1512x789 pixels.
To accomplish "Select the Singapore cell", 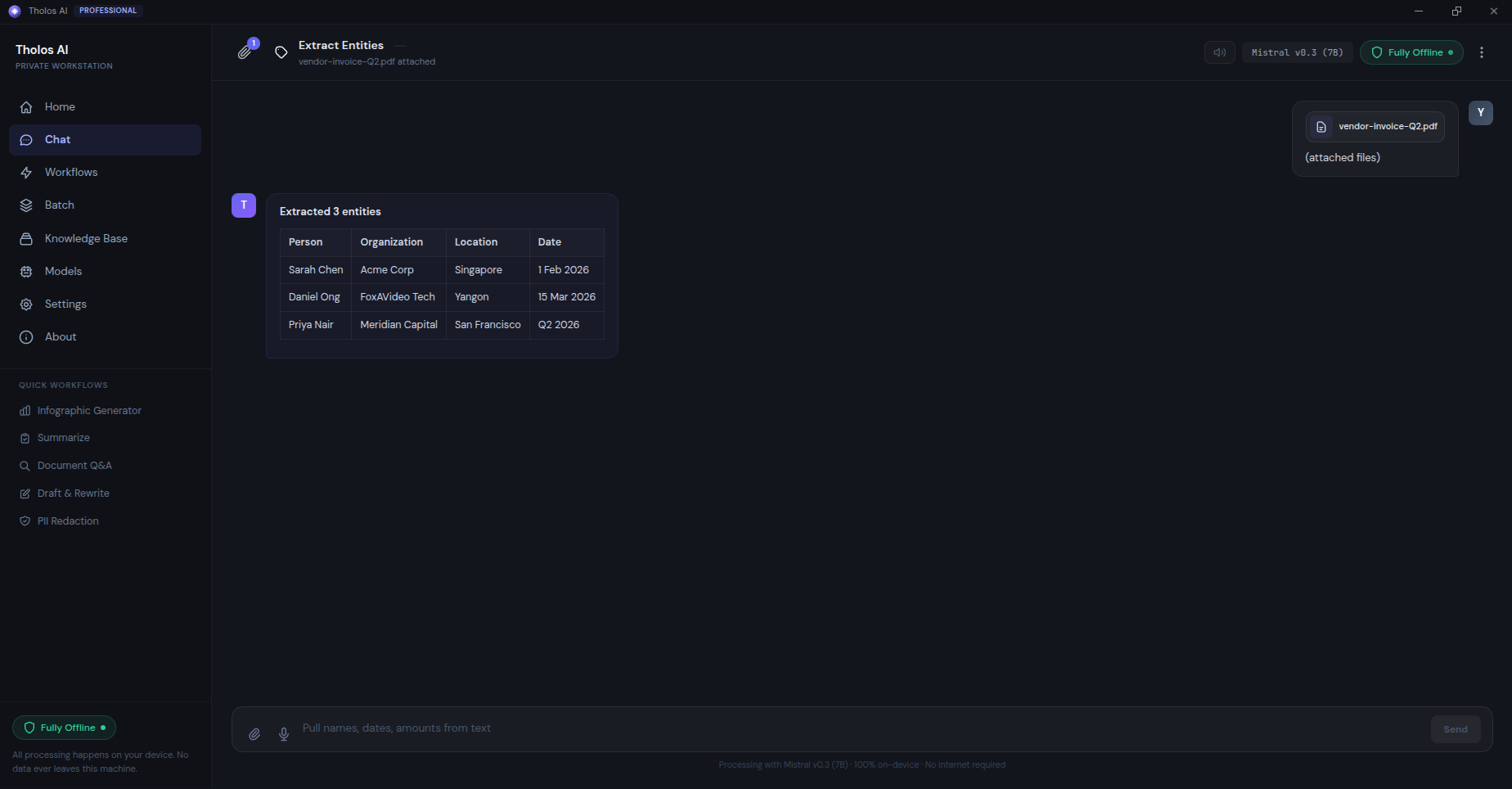I will (x=488, y=270).
